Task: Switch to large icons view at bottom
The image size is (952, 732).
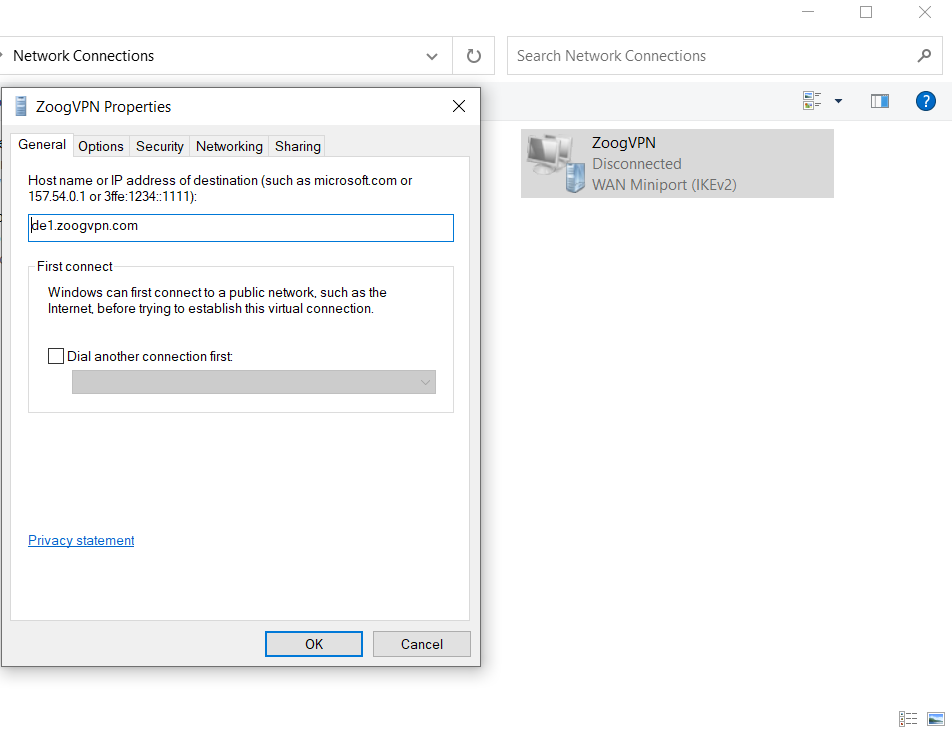Action: tap(936, 719)
